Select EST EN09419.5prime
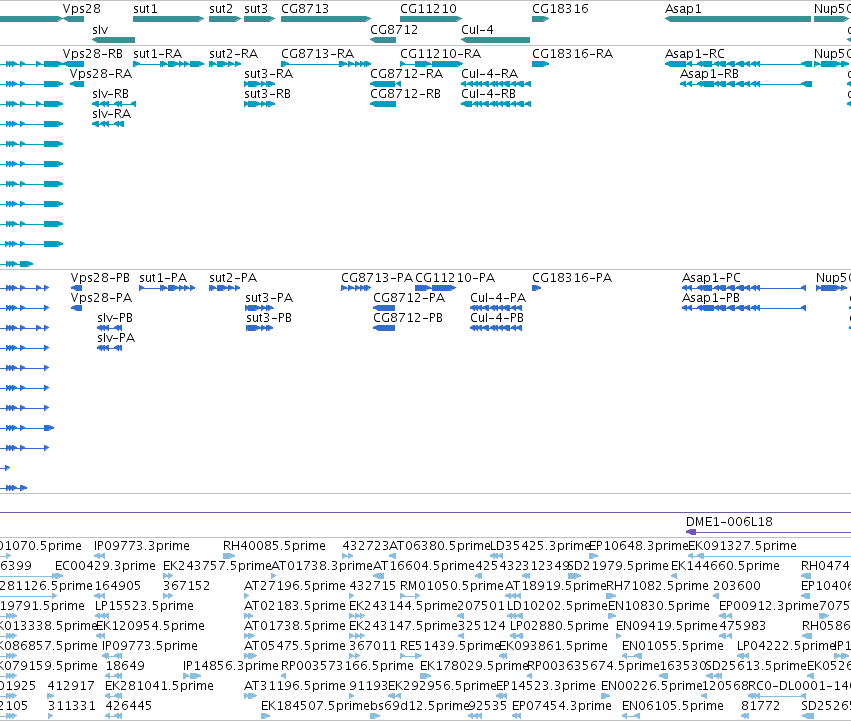 click(x=667, y=626)
